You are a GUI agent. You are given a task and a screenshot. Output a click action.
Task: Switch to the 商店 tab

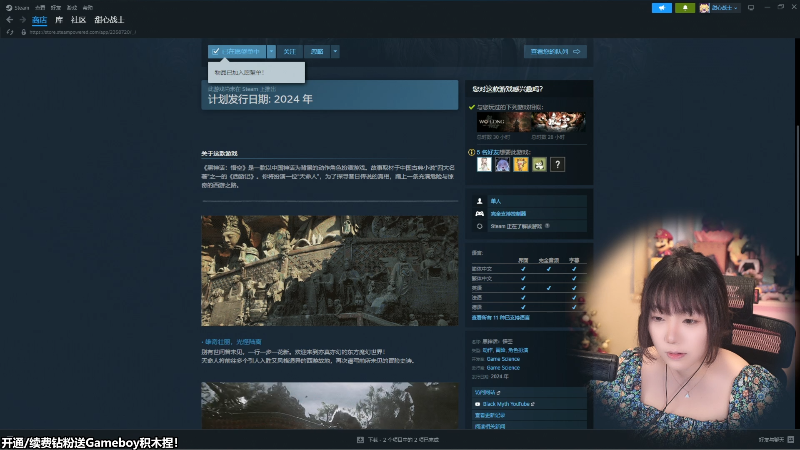click(39, 20)
